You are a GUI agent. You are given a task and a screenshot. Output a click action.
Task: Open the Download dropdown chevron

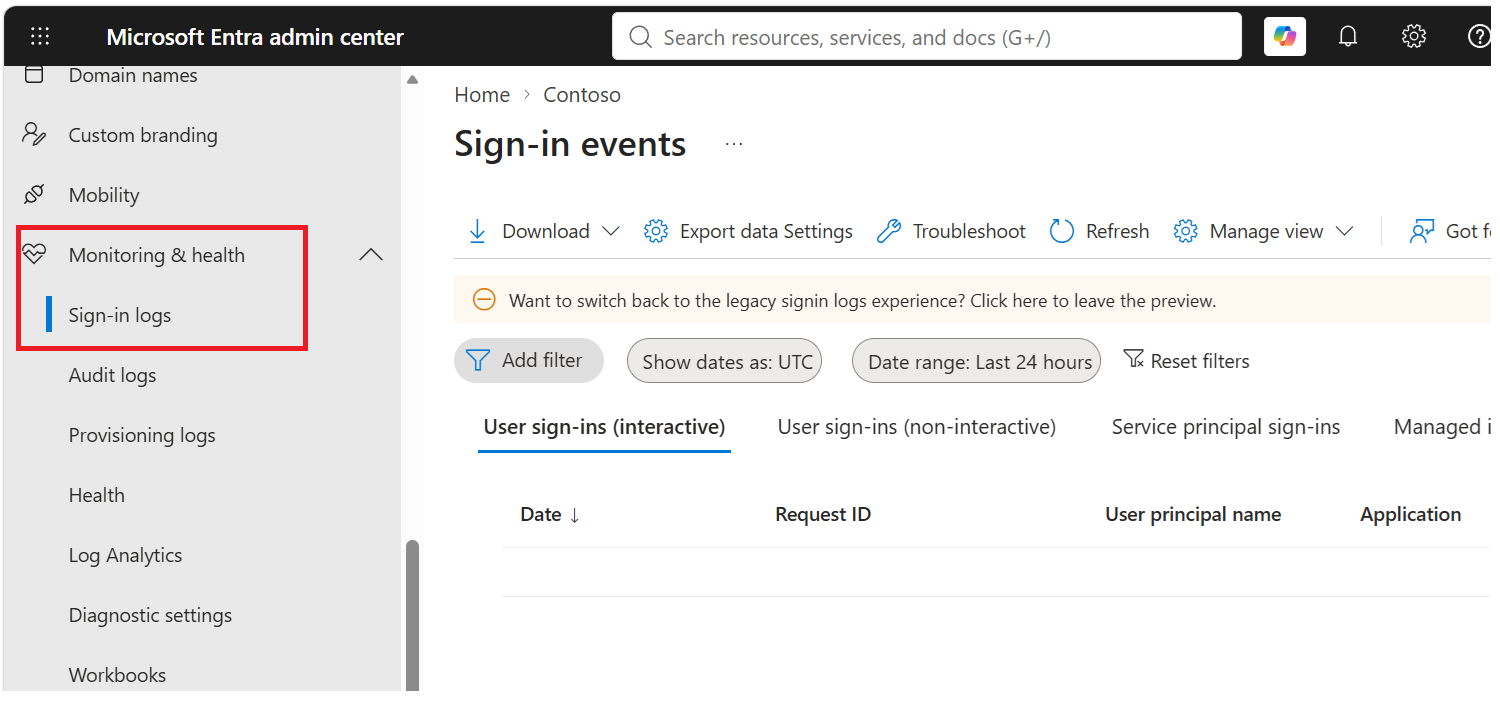click(610, 231)
